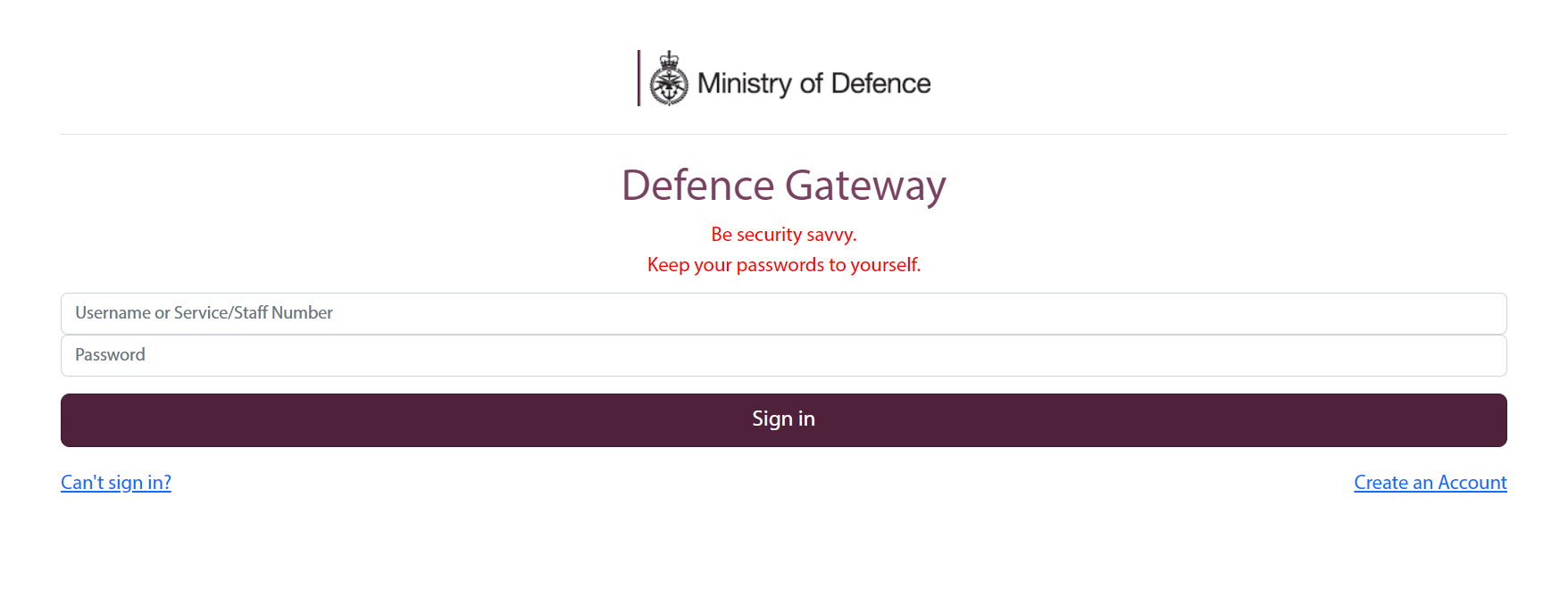Place cursor in the Service/Staff Number box
Viewport: 1568px width, 597px height.
(784, 313)
